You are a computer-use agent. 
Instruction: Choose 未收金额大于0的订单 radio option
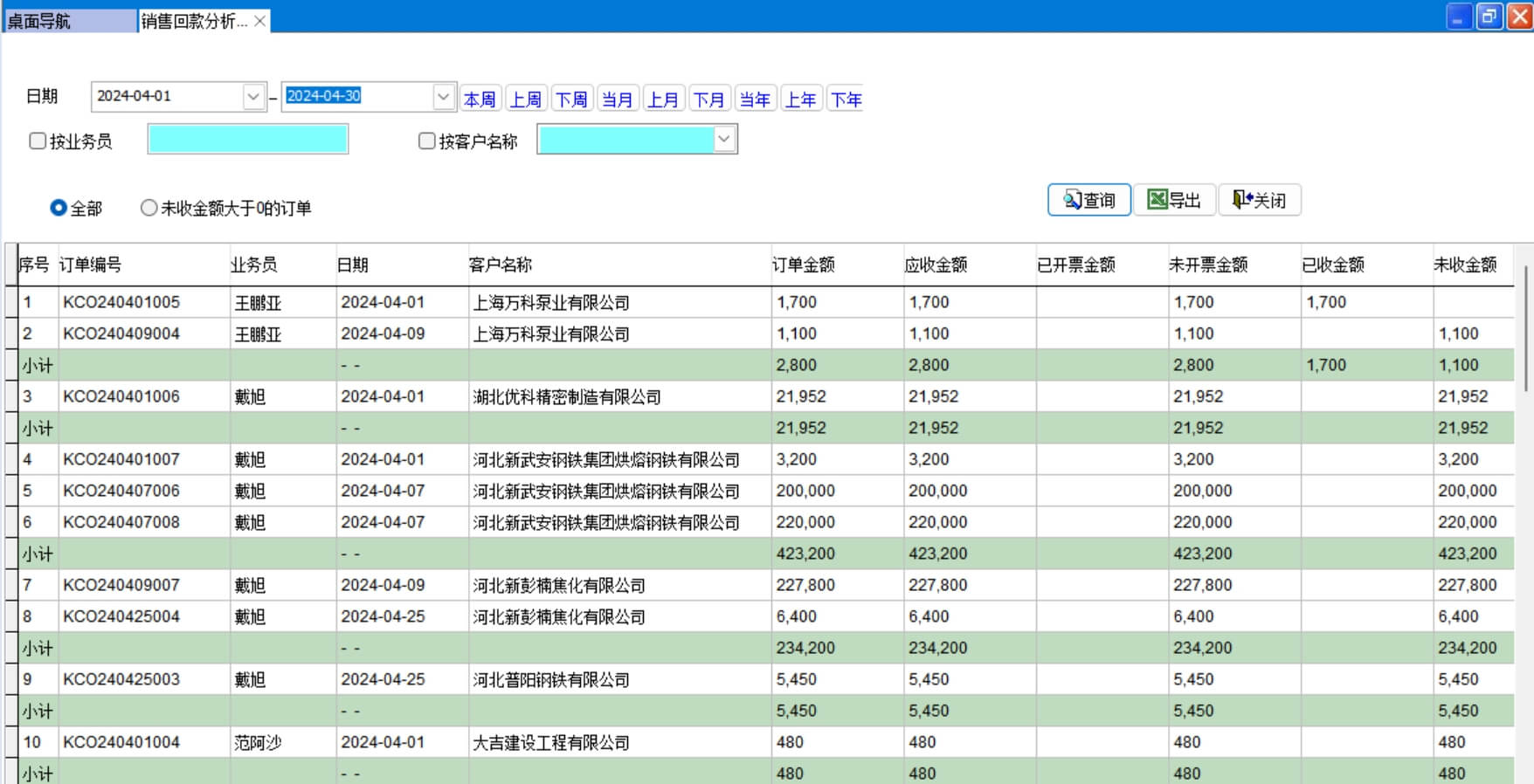[149, 208]
